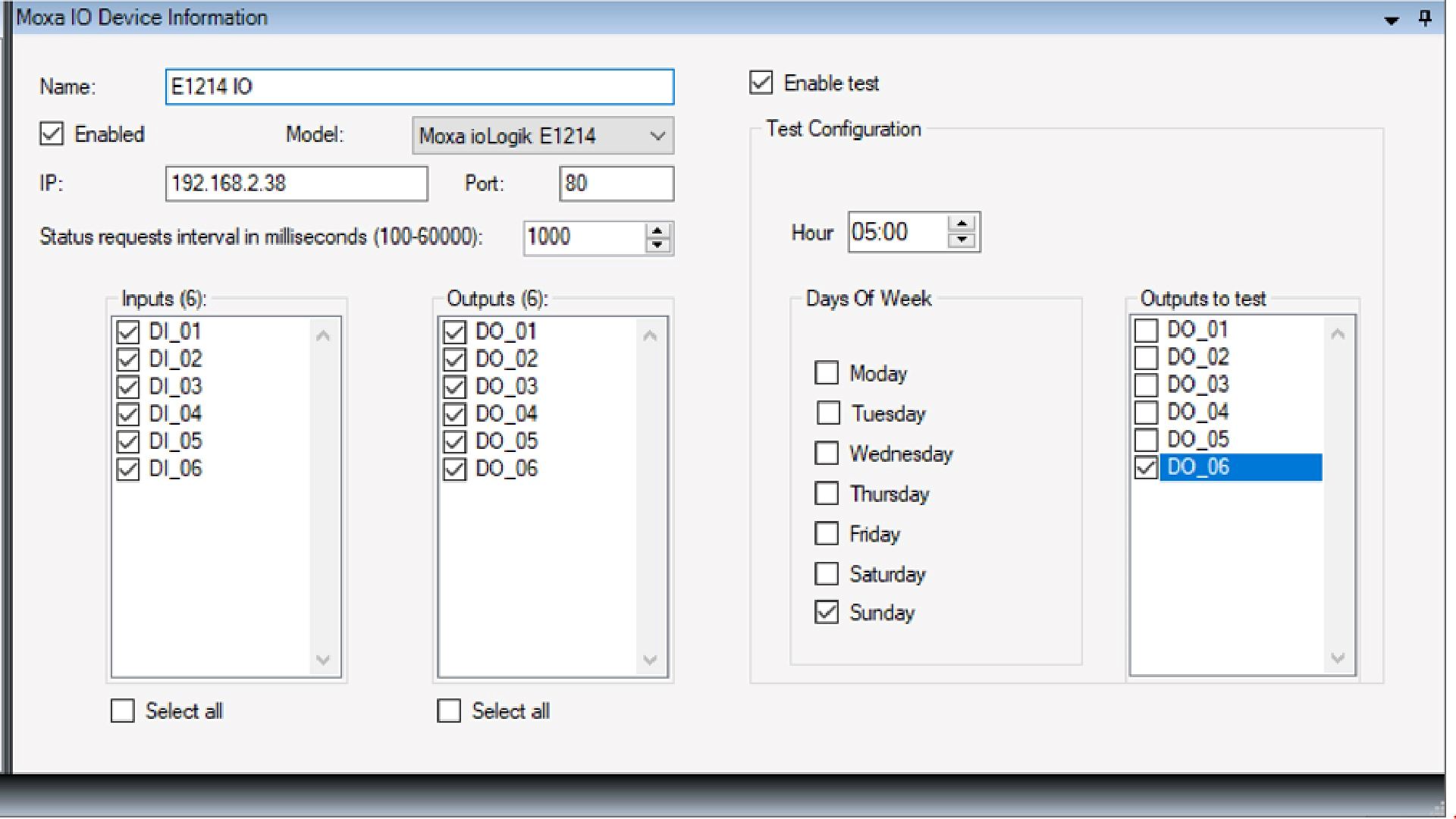Screen dimensions: 1456x819
Task: Uncheck DO_01 in Outputs list
Action: 454,331
